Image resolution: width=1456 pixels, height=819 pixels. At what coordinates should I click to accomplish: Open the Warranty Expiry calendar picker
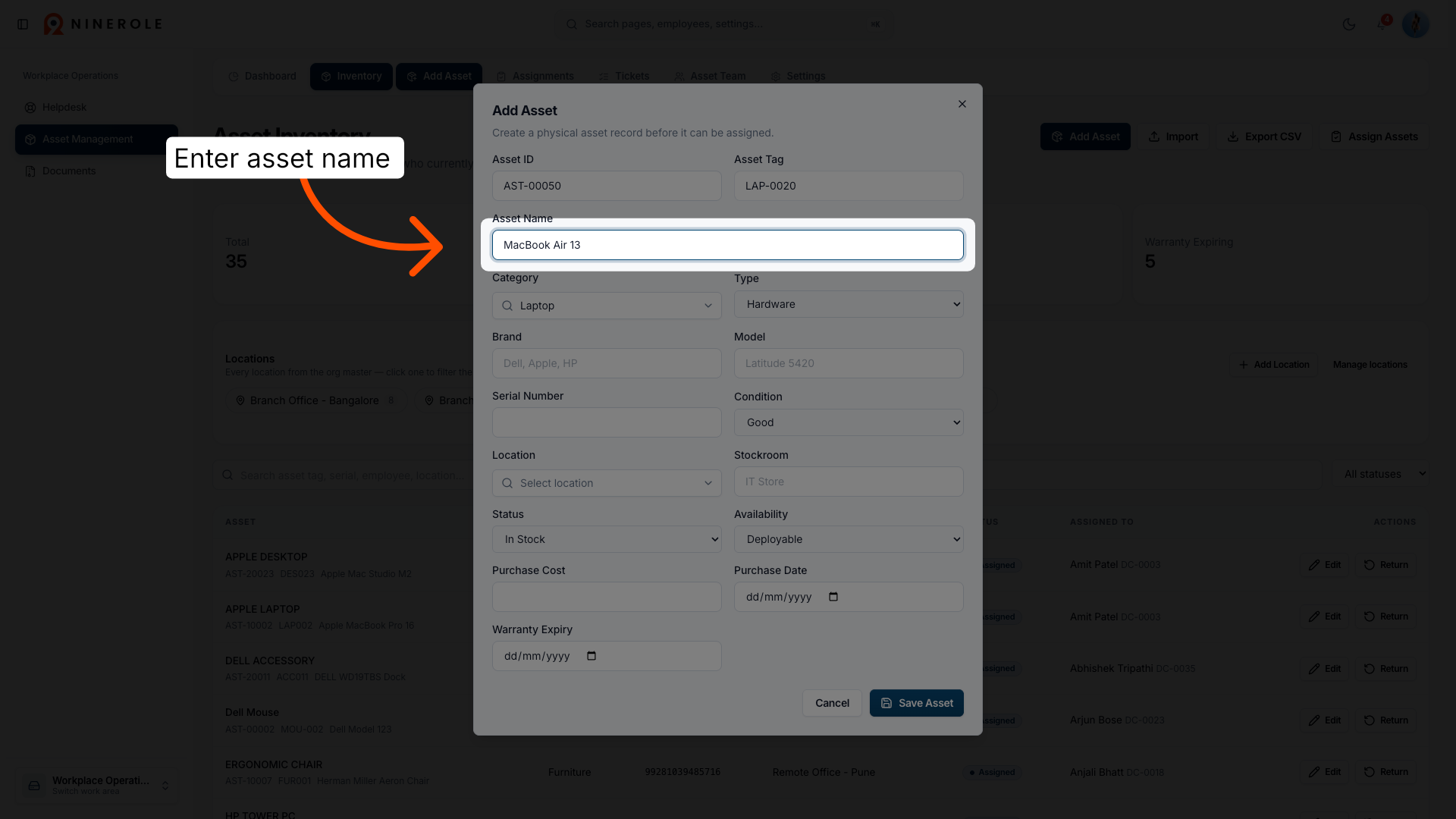(591, 656)
